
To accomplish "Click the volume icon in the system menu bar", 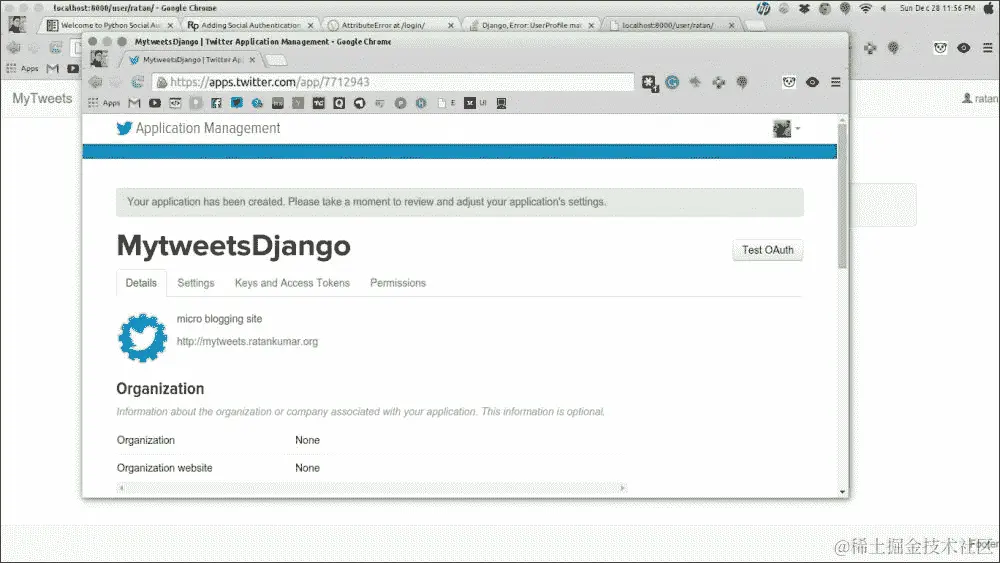I will coord(884,8).
